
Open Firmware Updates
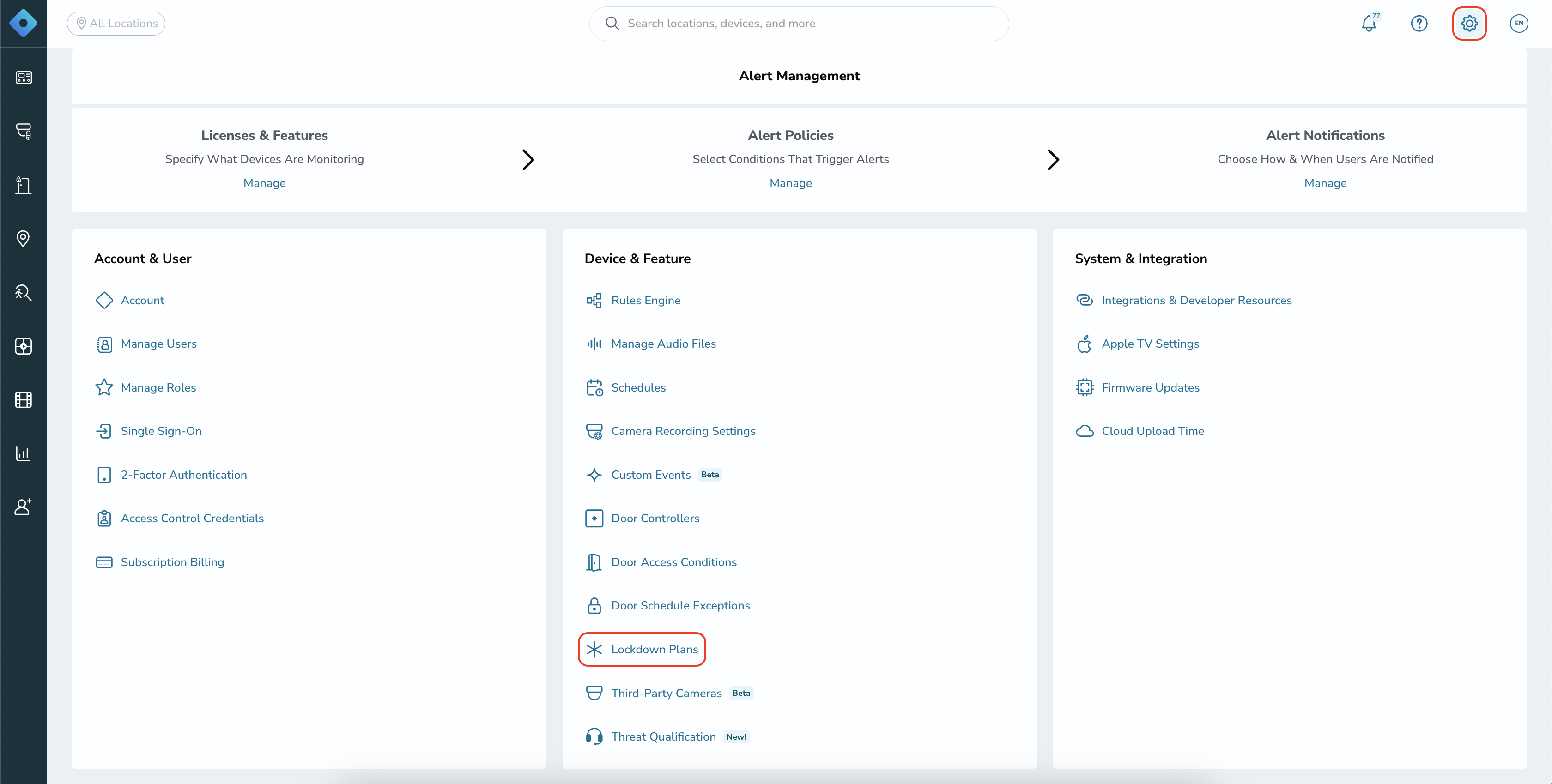click(1150, 388)
